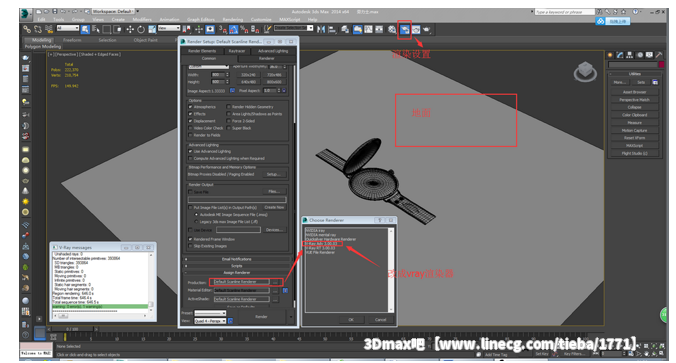Click the Save File quick access icon
Screen dimensions: 676x363
coord(55,11)
